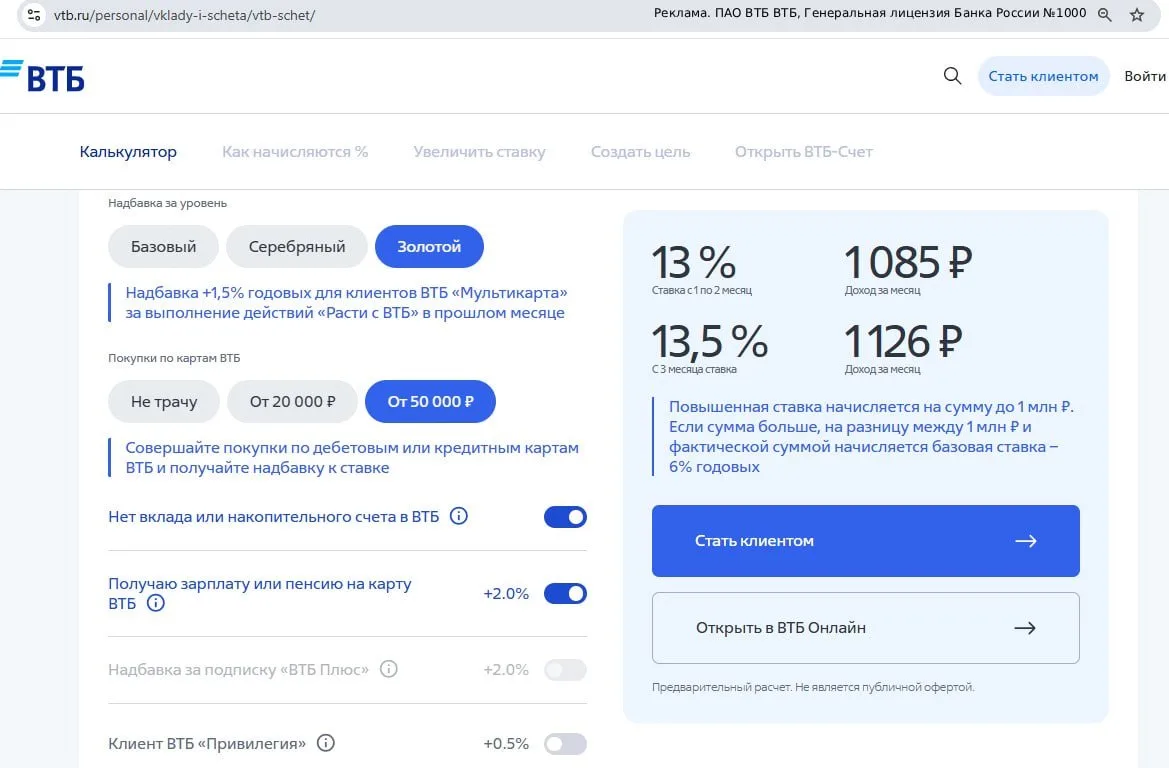Click the «13 %» rate value
Image resolution: width=1169 pixels, height=768 pixels.
pyautogui.click(x=693, y=262)
